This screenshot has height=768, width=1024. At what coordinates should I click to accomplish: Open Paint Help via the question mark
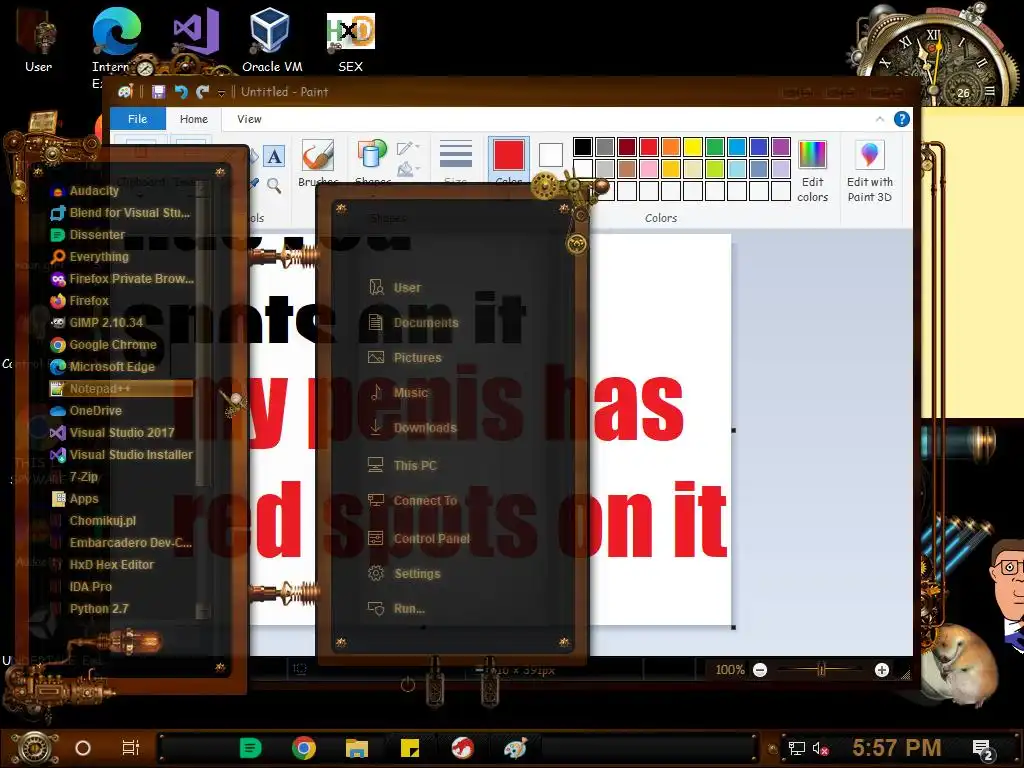pyautogui.click(x=901, y=119)
